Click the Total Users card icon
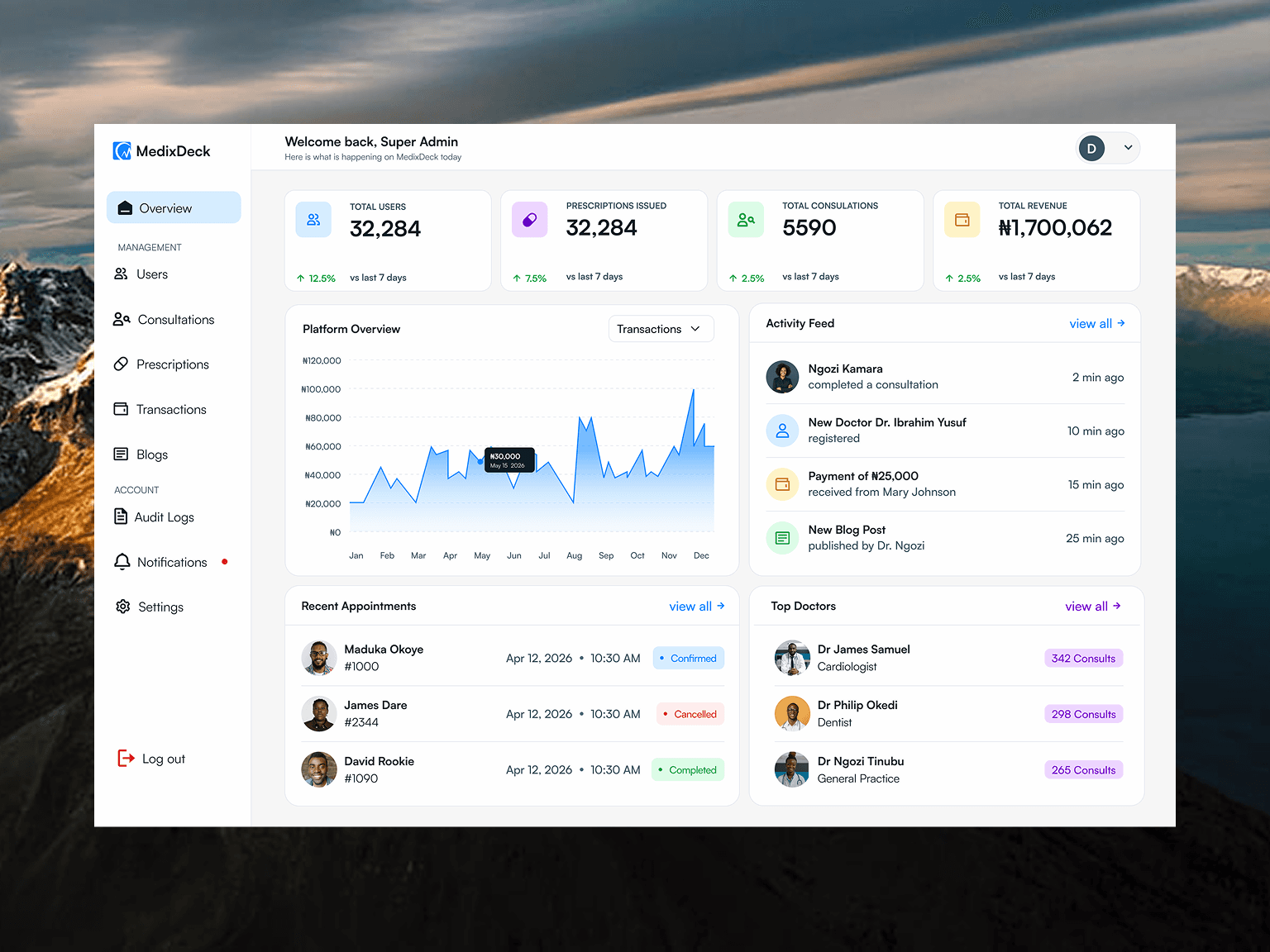1270x952 pixels. [x=313, y=220]
